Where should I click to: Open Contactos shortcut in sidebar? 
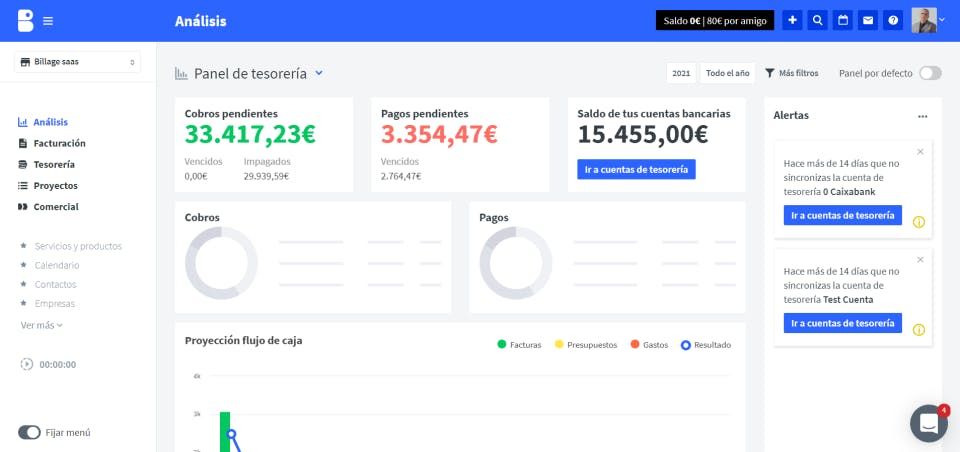56,284
